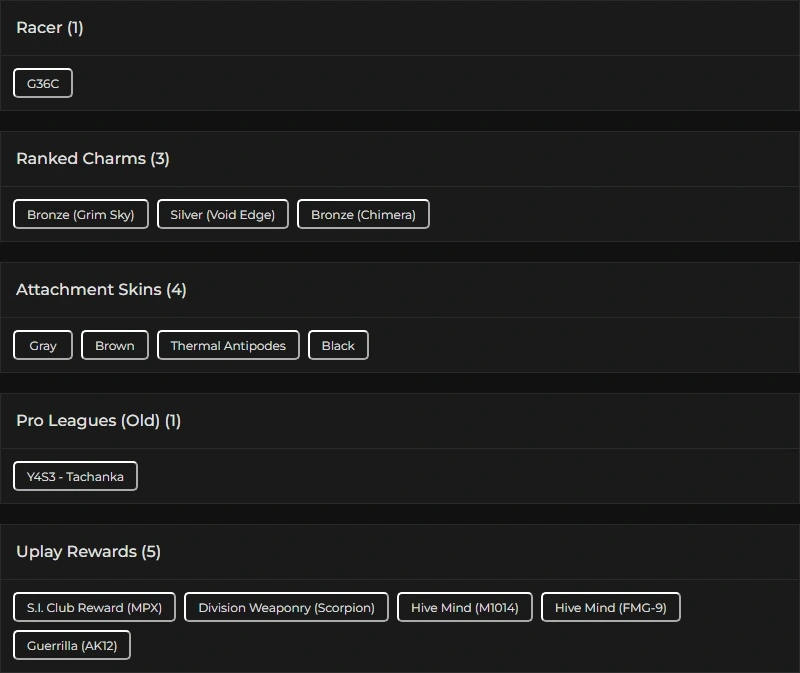The image size is (800, 673).
Task: Select Division Weaponry (Scorpion) reward
Action: pos(286,608)
